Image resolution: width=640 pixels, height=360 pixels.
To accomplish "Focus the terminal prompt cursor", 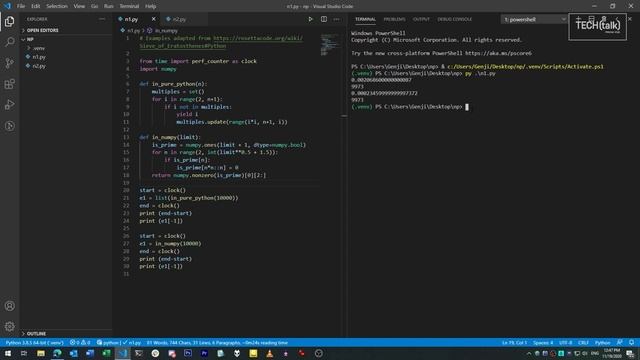I will 467,107.
